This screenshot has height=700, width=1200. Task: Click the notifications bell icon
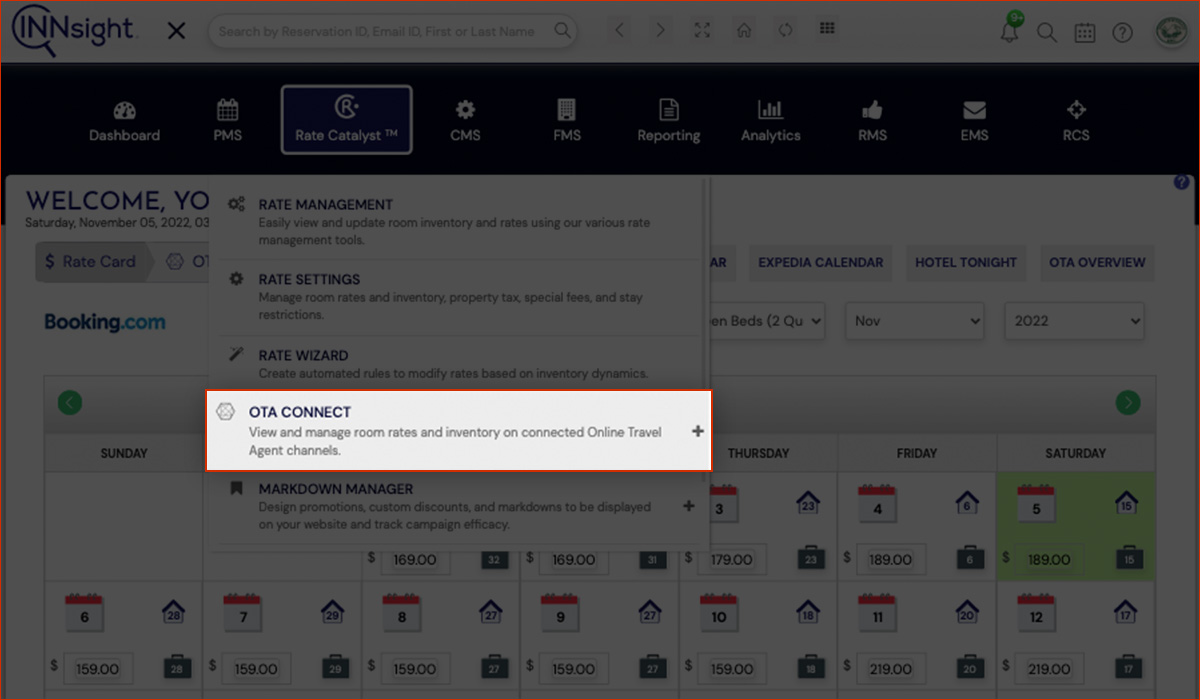coord(1010,31)
